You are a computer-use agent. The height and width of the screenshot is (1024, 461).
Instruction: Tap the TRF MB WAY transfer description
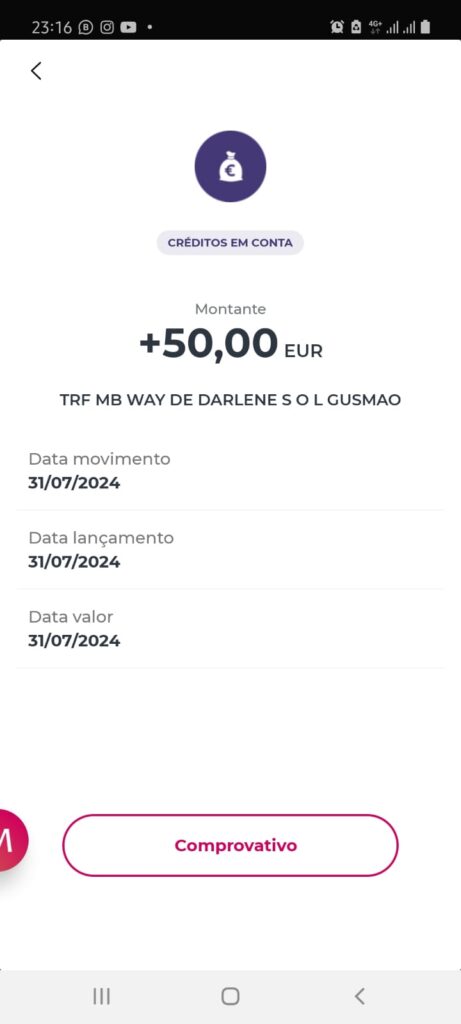[230, 400]
